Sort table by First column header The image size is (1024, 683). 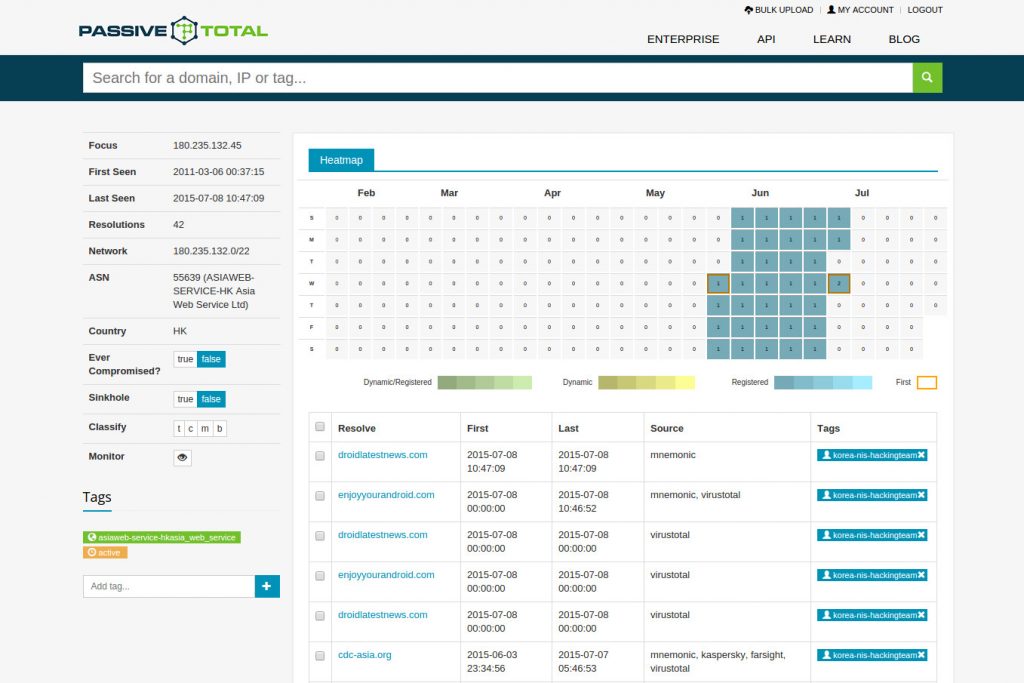coord(477,428)
